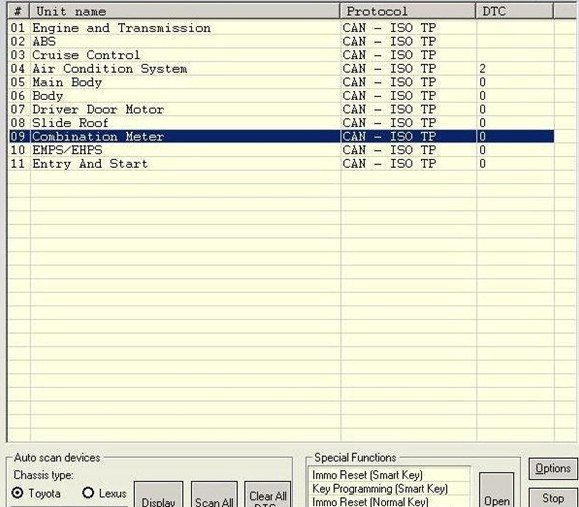This screenshot has width=579, height=507.
Task: Select the Toyota chassis type radio button
Action: point(17,493)
